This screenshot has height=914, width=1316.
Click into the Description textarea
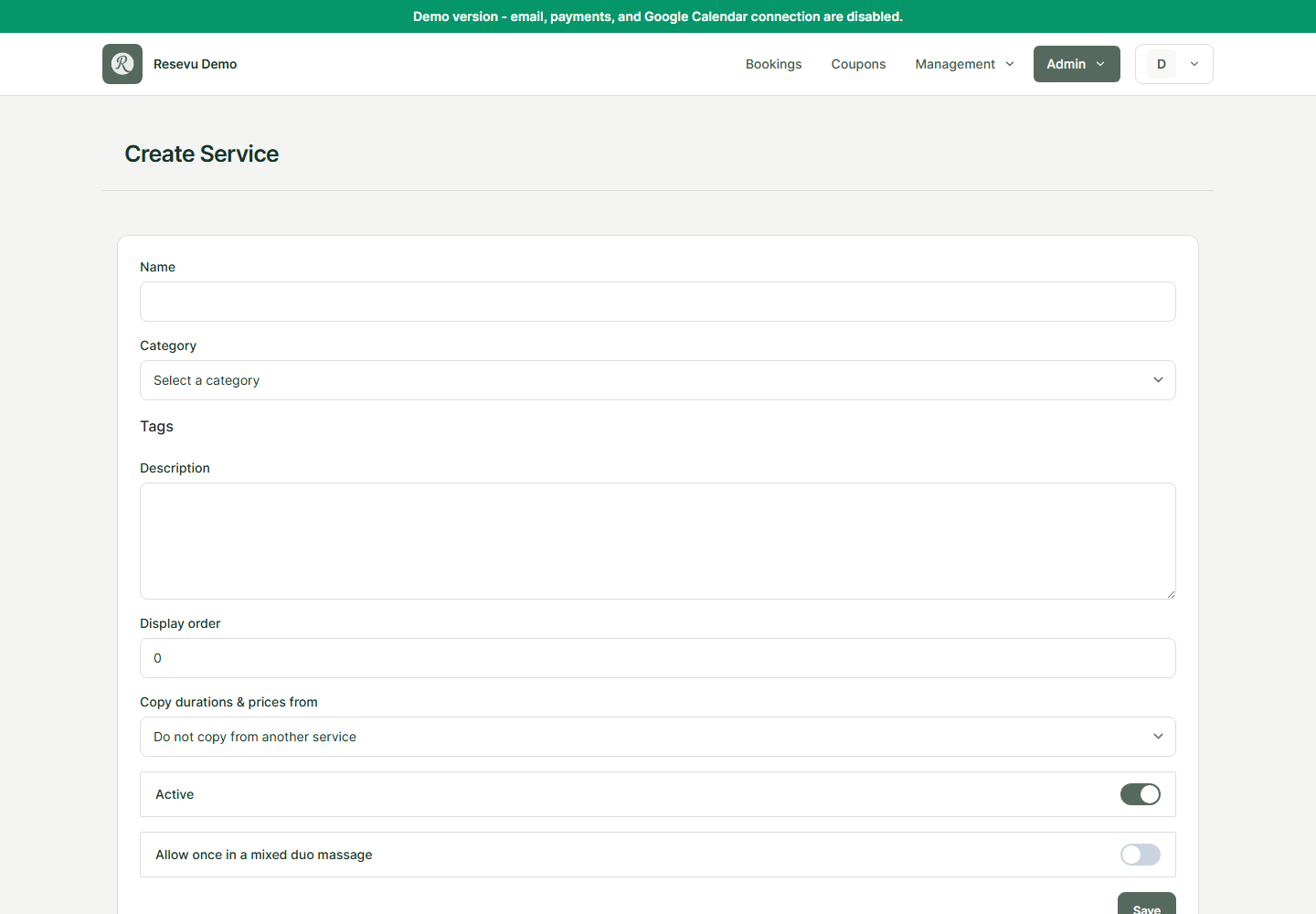point(658,541)
